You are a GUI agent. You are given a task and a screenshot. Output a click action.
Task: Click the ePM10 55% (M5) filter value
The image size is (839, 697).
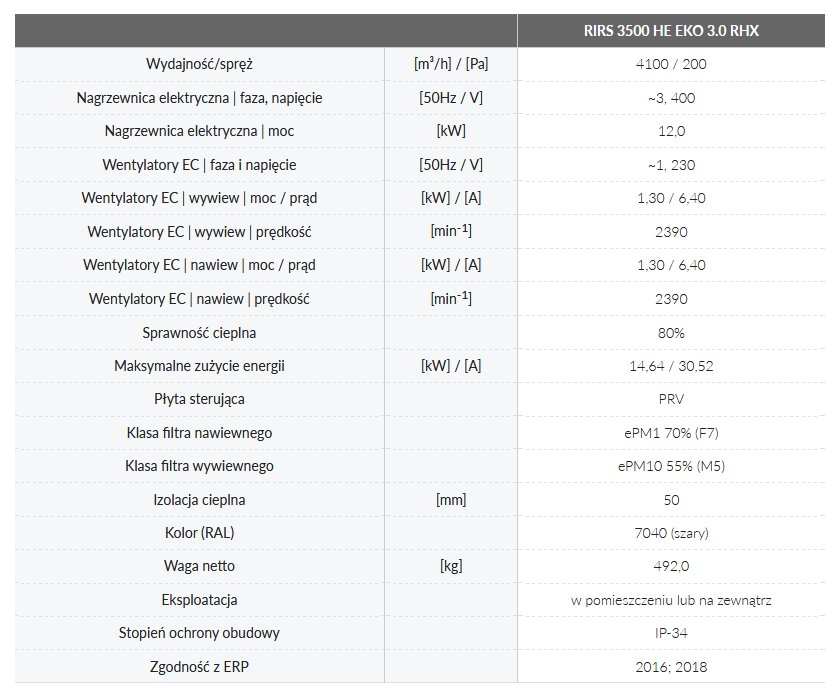coord(671,466)
